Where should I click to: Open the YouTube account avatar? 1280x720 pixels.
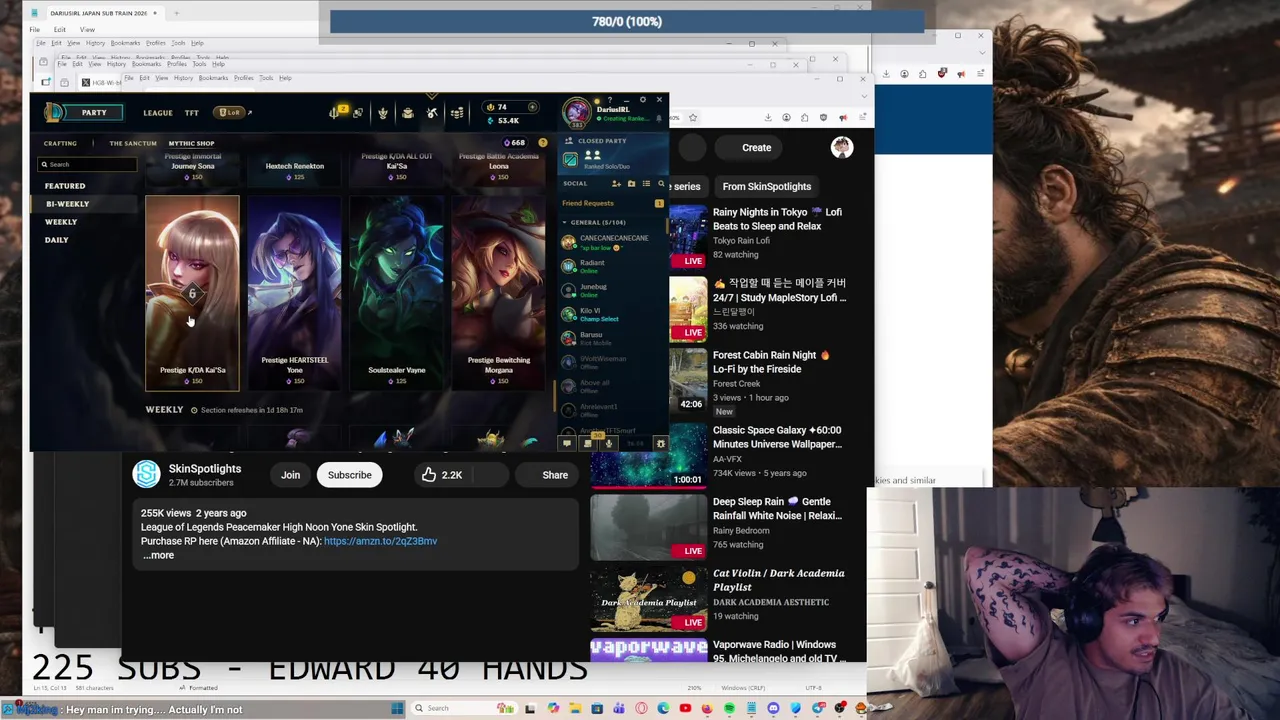coord(842,148)
